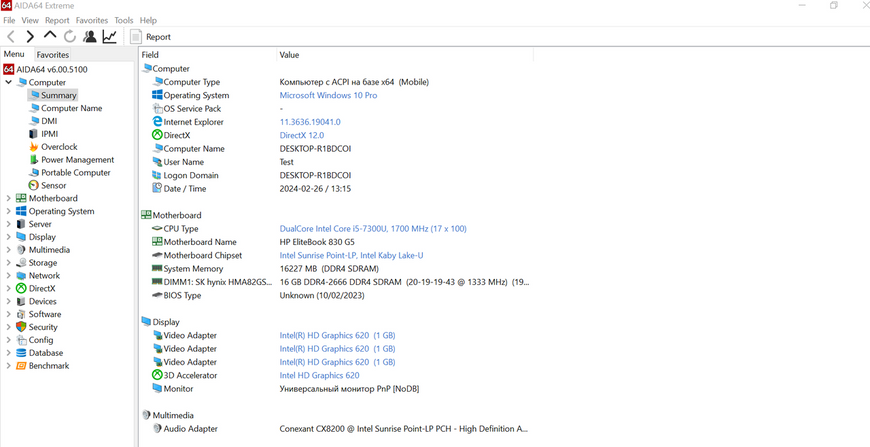Open the Favorites menu in menu bar
The height and width of the screenshot is (447, 870).
coord(92,20)
